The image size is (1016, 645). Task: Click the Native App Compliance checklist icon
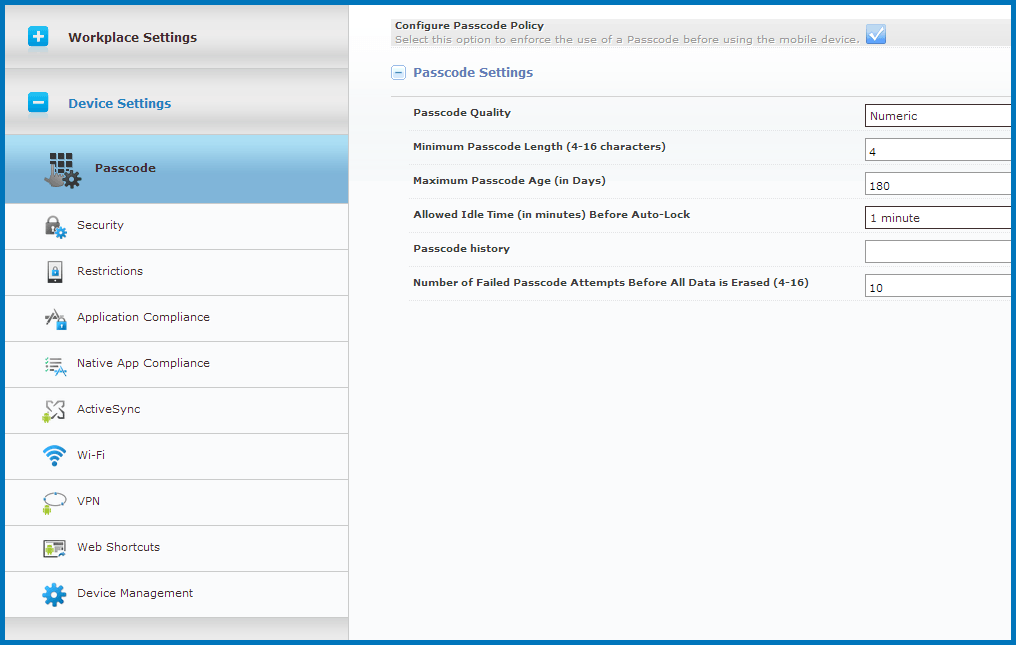point(55,366)
